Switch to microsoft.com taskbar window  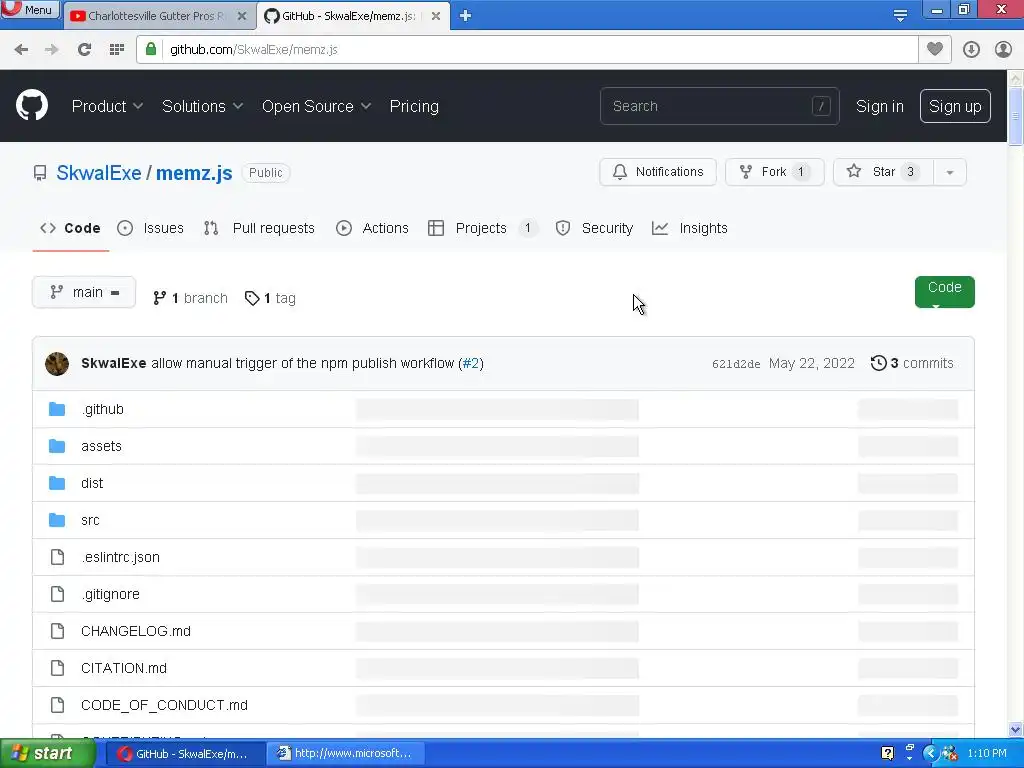coord(345,754)
